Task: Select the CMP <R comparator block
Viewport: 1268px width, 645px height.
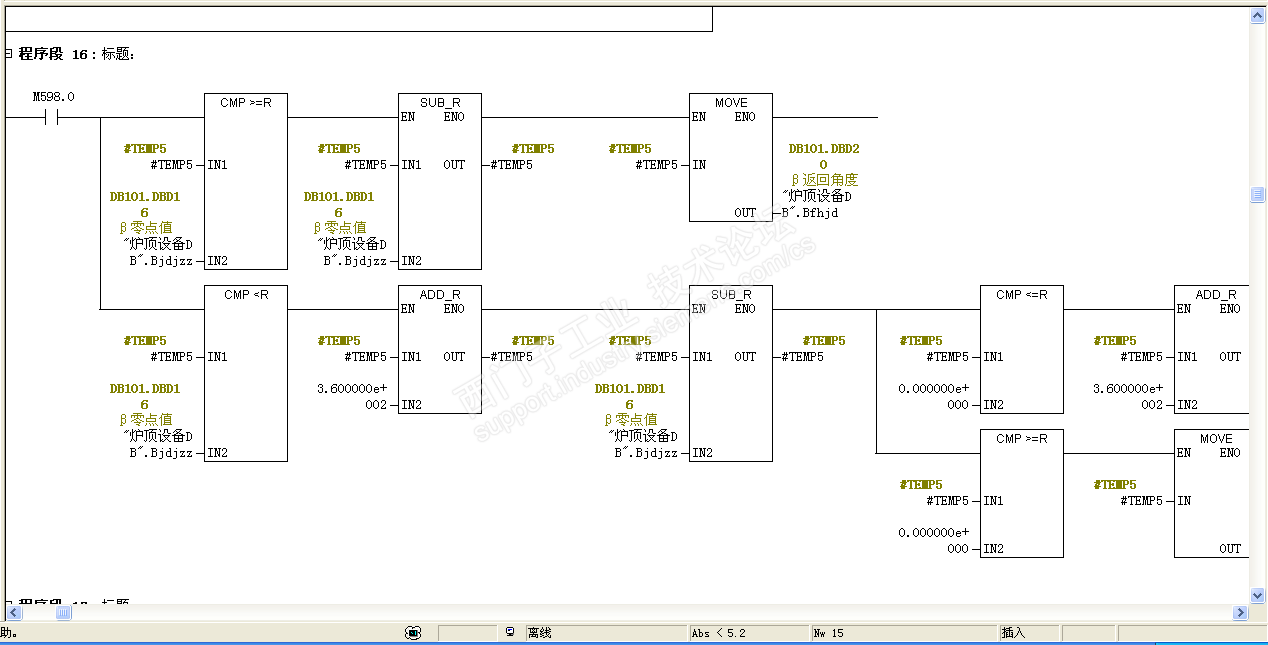Action: coord(246,374)
